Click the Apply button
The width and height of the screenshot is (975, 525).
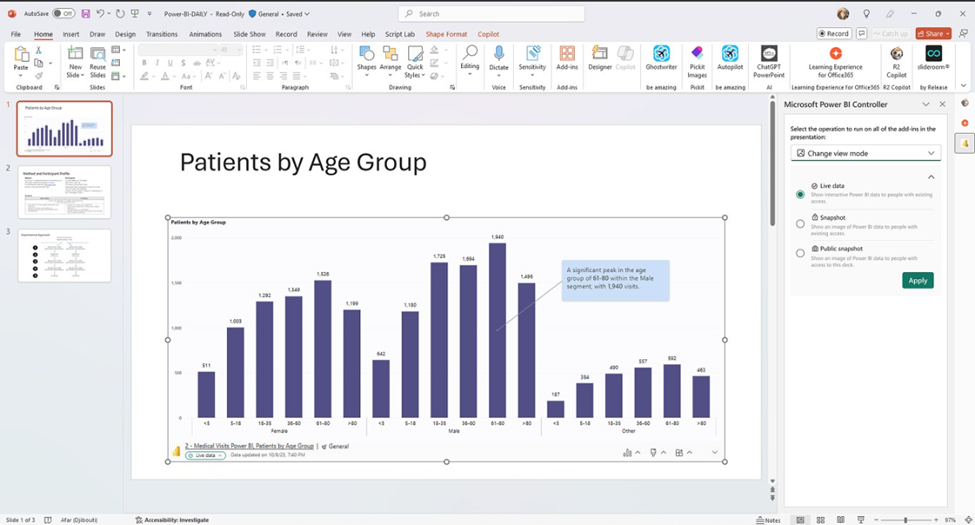[x=917, y=280]
